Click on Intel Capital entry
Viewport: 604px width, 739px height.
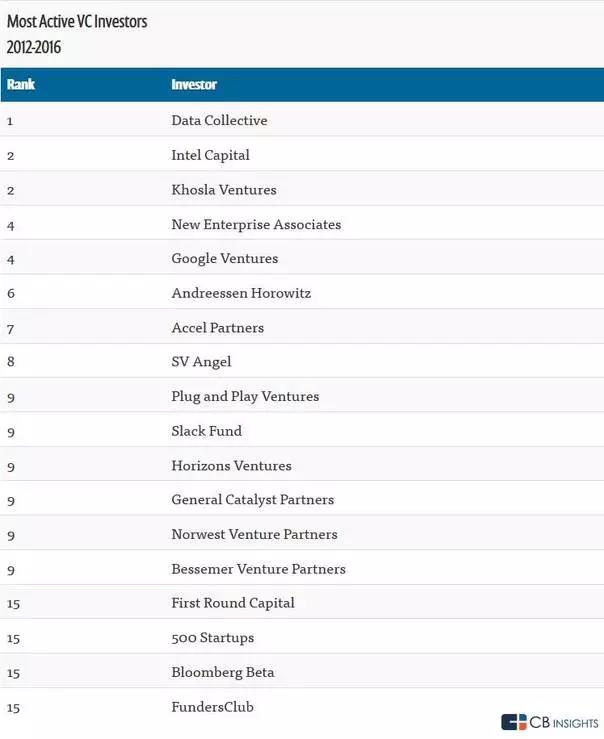(210, 155)
